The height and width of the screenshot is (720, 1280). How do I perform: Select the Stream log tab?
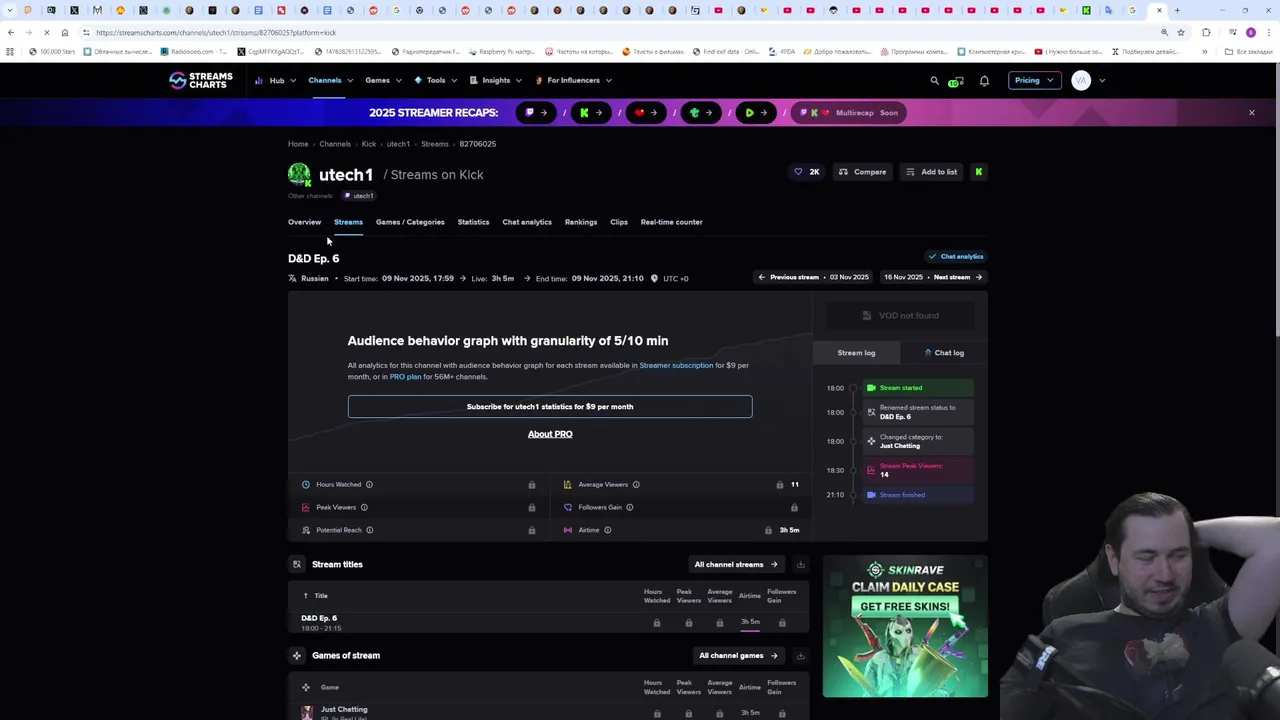[x=856, y=352]
